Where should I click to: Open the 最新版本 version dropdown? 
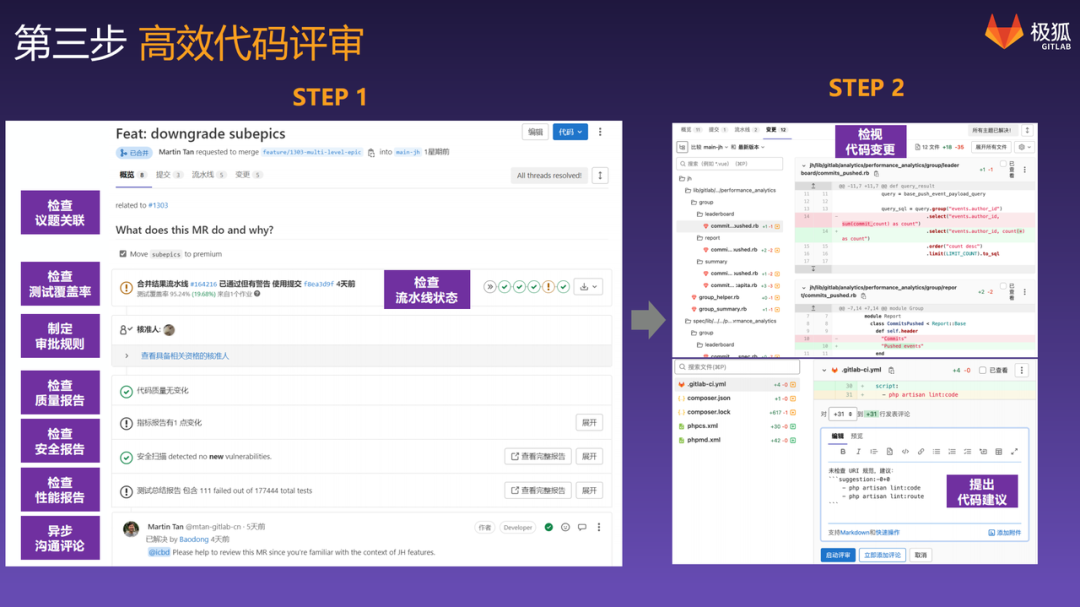tap(752, 147)
